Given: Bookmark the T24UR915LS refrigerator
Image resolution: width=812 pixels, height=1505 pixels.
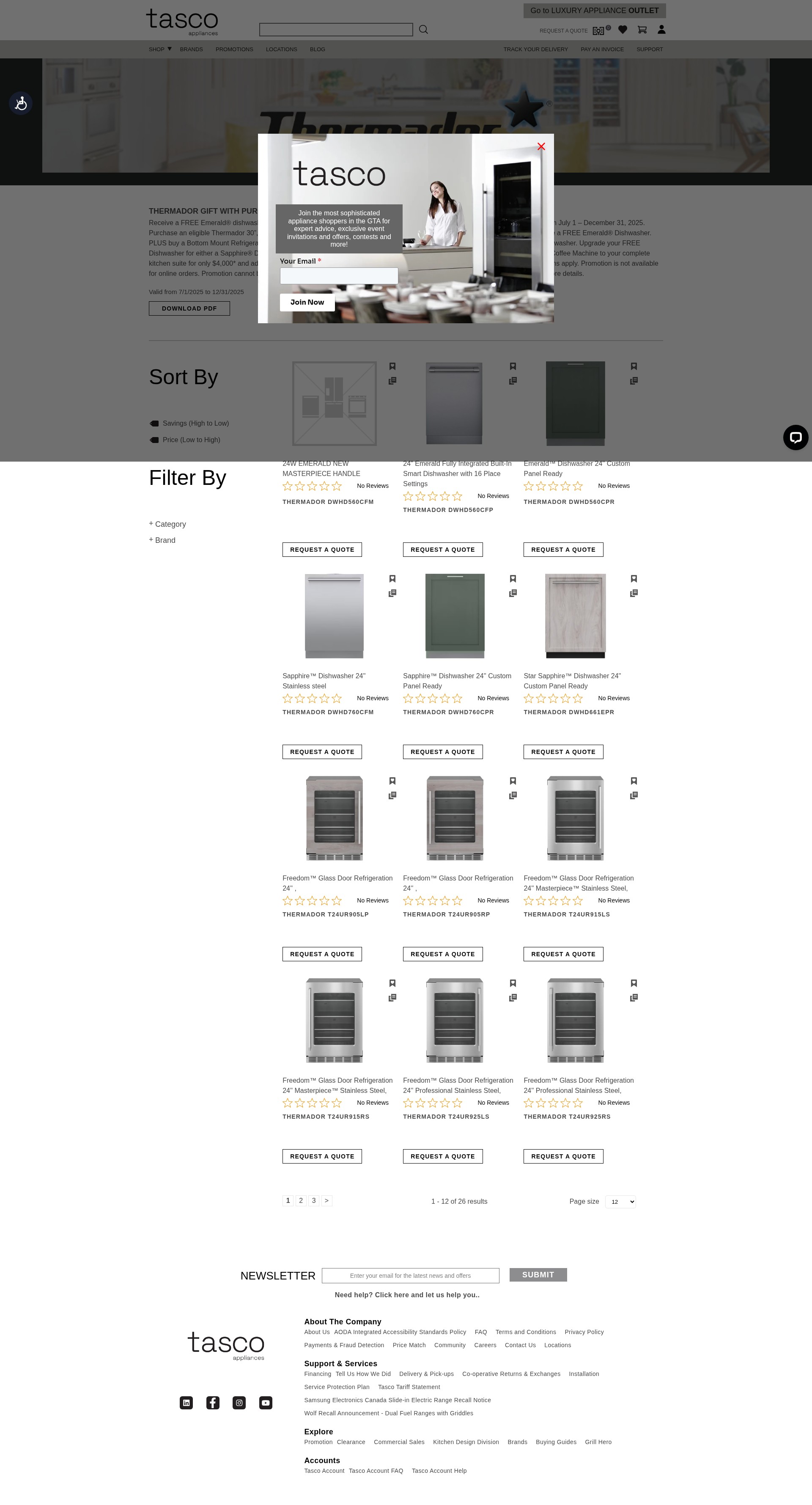Looking at the screenshot, I should point(634,781).
